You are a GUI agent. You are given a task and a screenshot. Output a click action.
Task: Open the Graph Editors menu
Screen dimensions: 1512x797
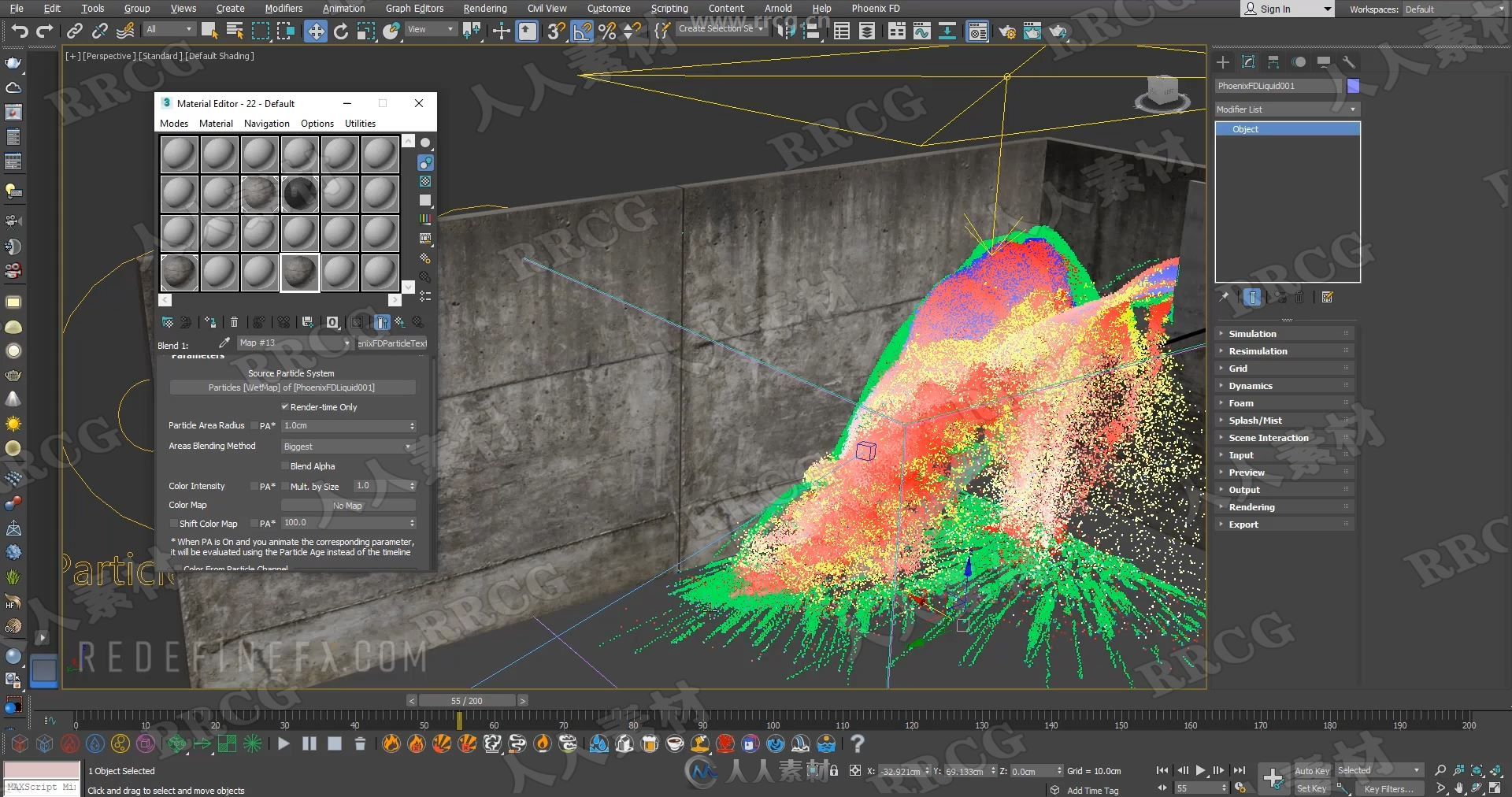(x=414, y=9)
